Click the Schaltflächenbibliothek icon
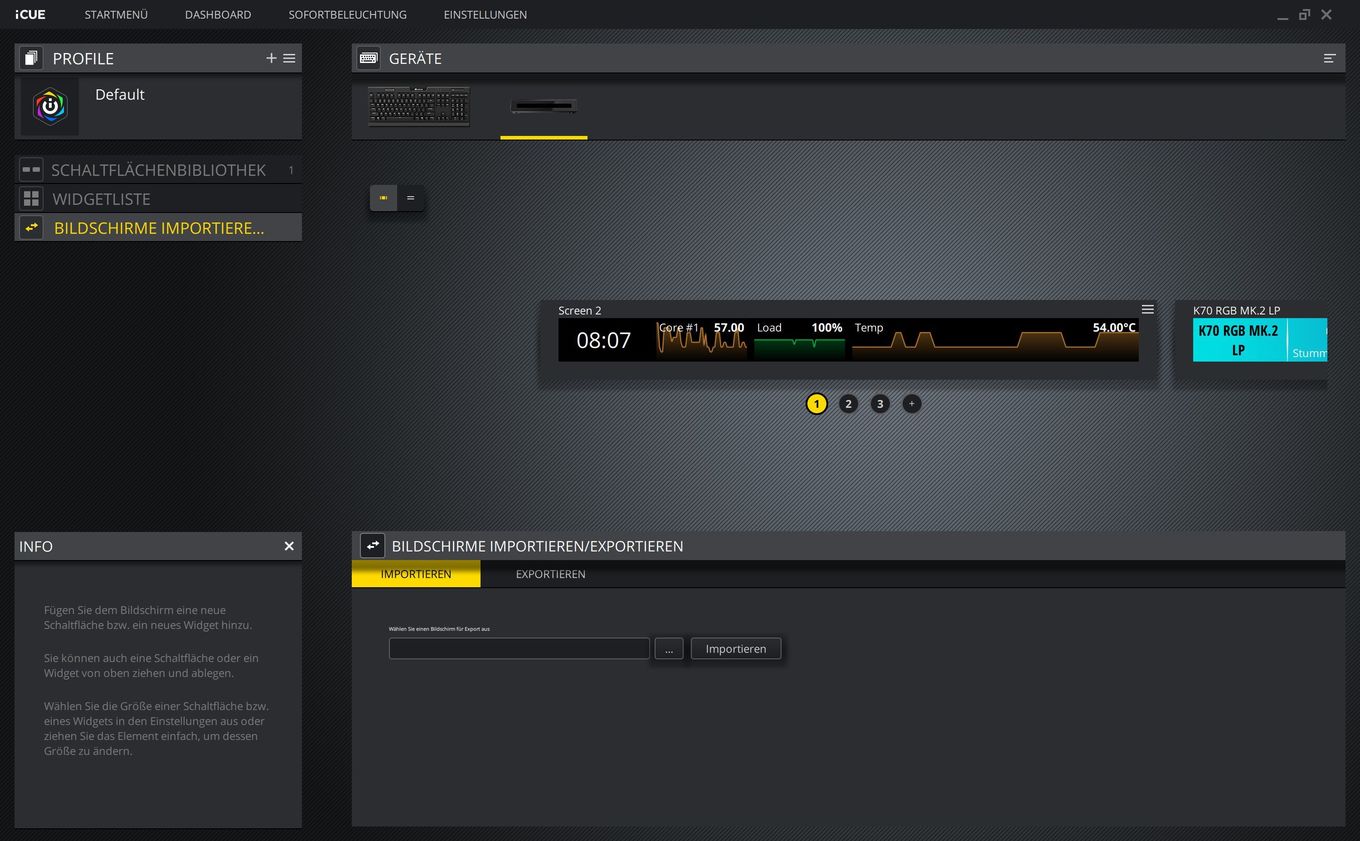The width and height of the screenshot is (1360, 841). tap(31, 170)
